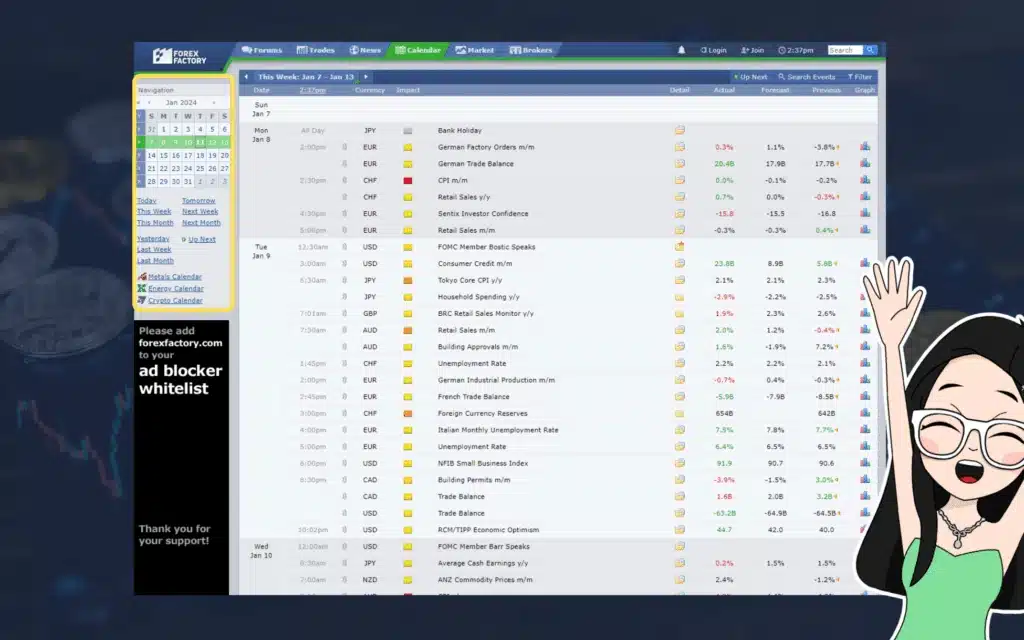The width and height of the screenshot is (1024, 640).
Task: Select the Calendar tab
Action: pos(418,50)
